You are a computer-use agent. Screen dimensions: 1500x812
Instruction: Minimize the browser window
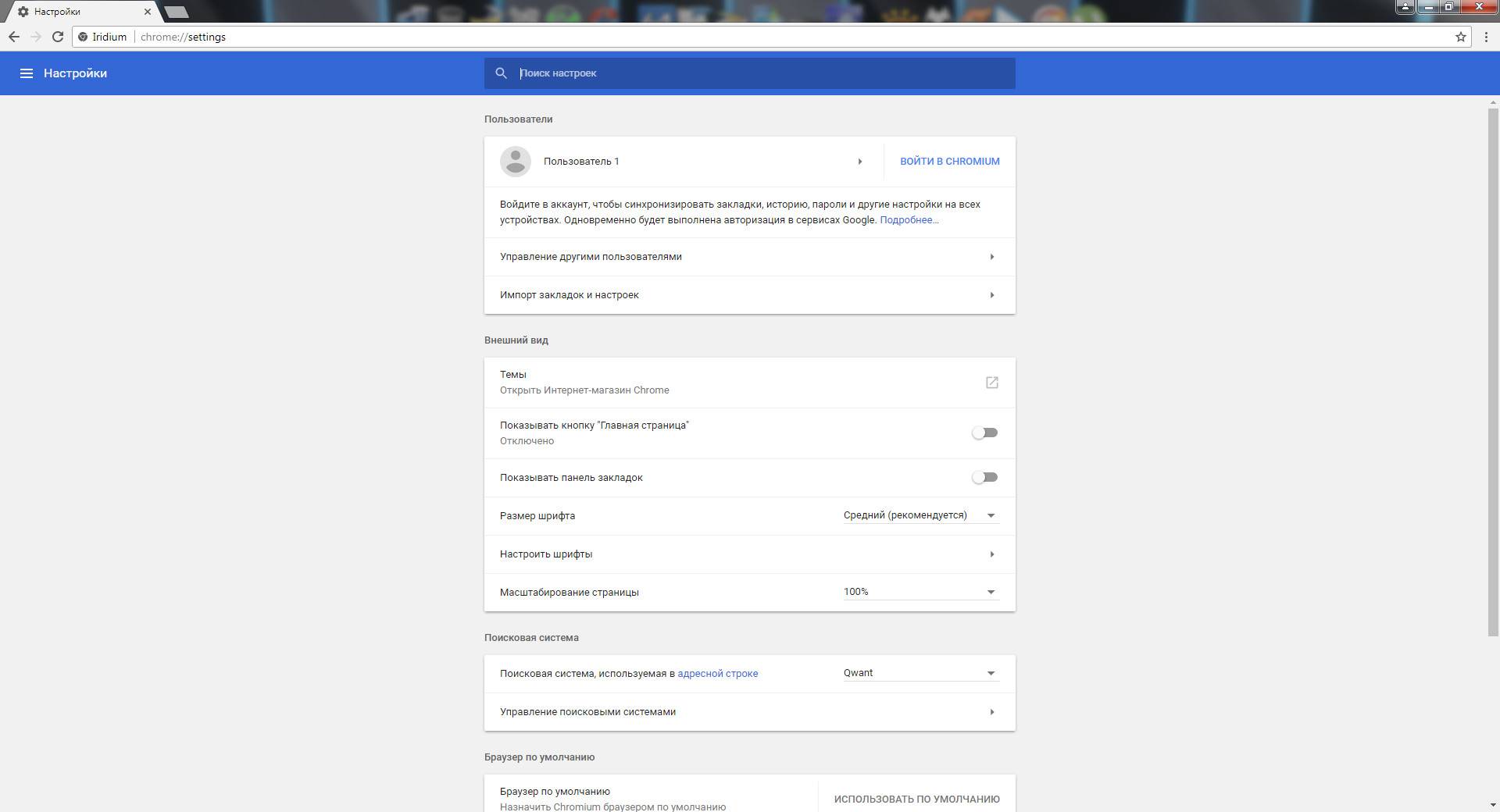[1427, 7]
